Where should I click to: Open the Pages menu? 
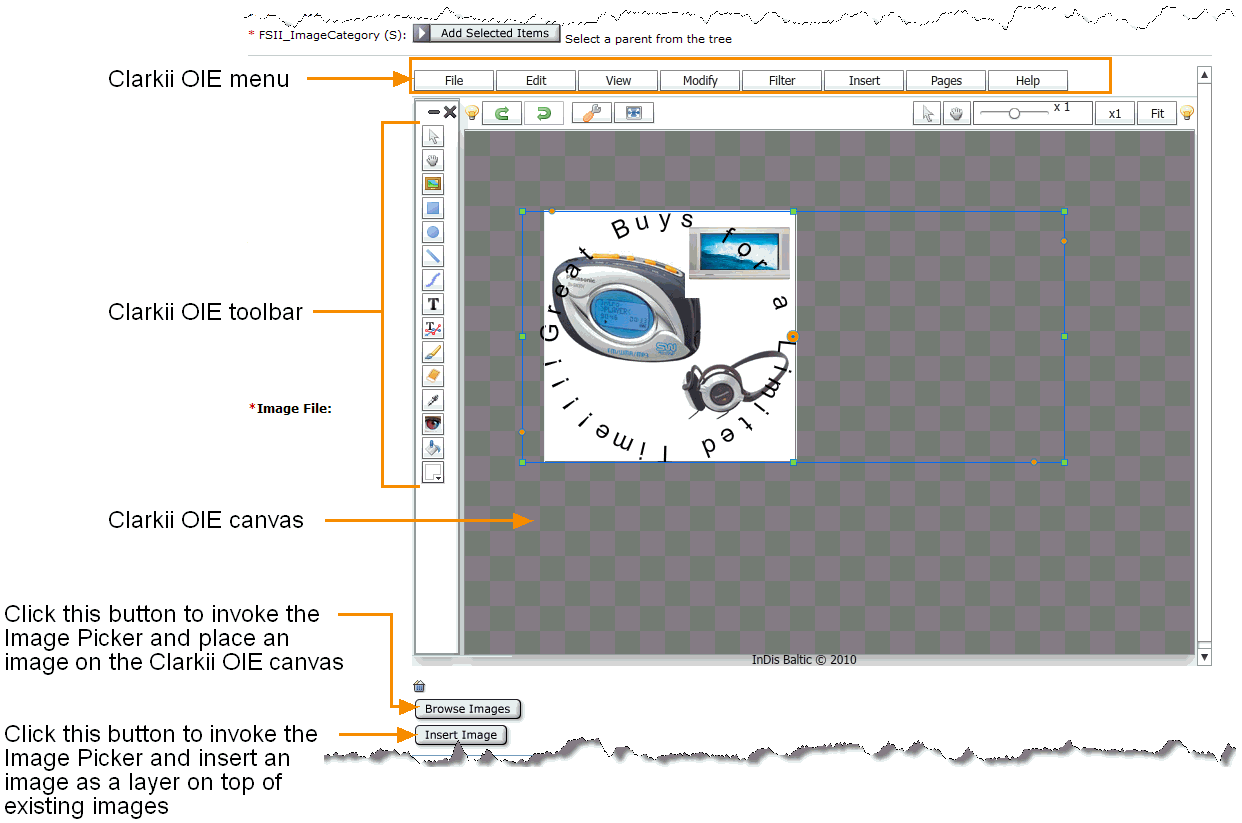(x=946, y=81)
